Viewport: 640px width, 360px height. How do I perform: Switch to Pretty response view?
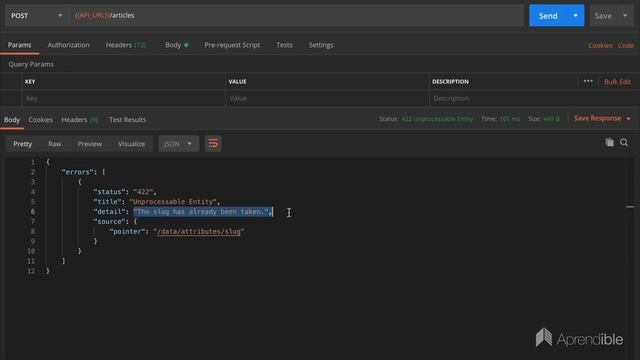pos(22,144)
